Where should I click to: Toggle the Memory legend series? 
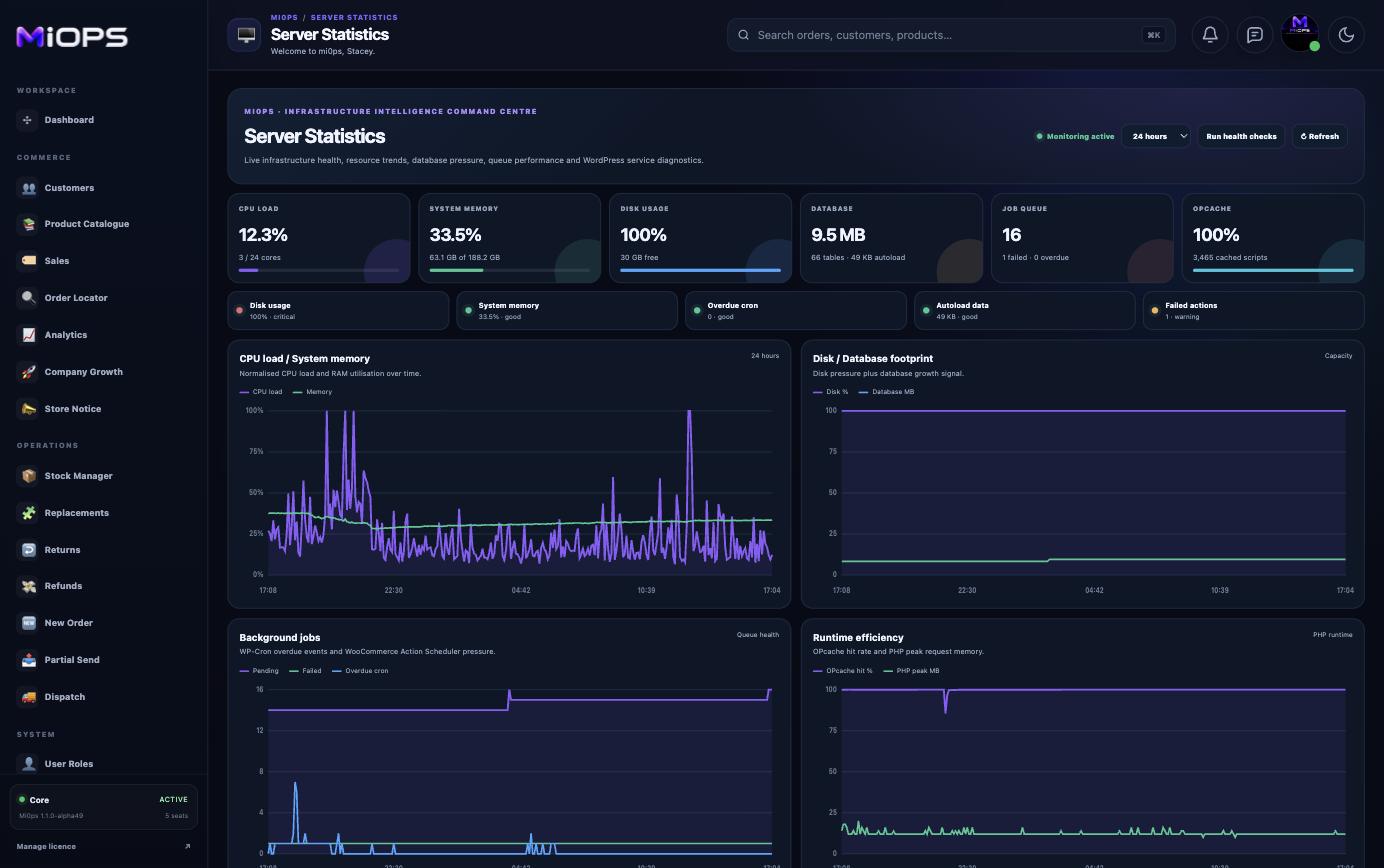click(313, 392)
